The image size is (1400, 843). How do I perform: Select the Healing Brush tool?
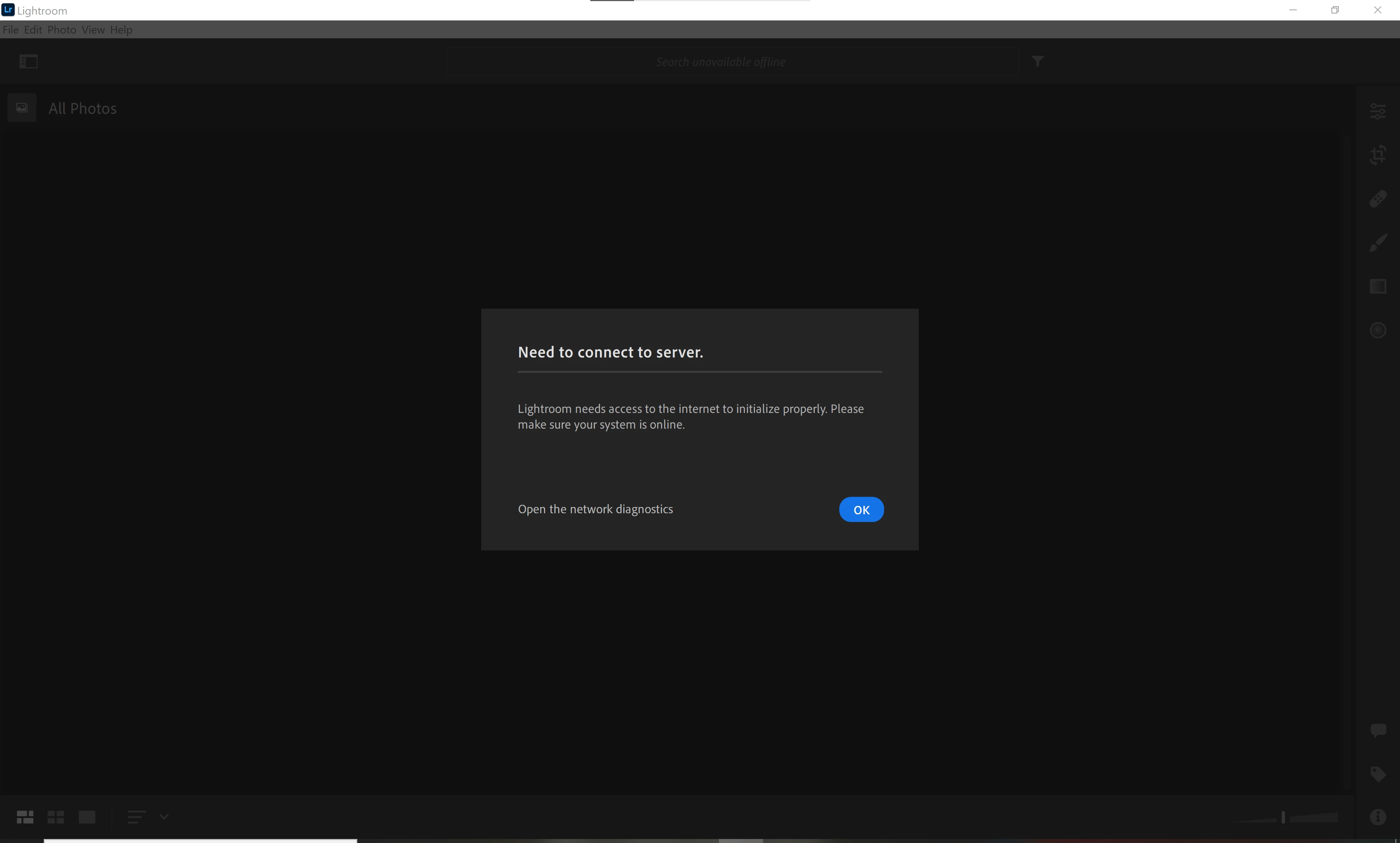[1378, 199]
